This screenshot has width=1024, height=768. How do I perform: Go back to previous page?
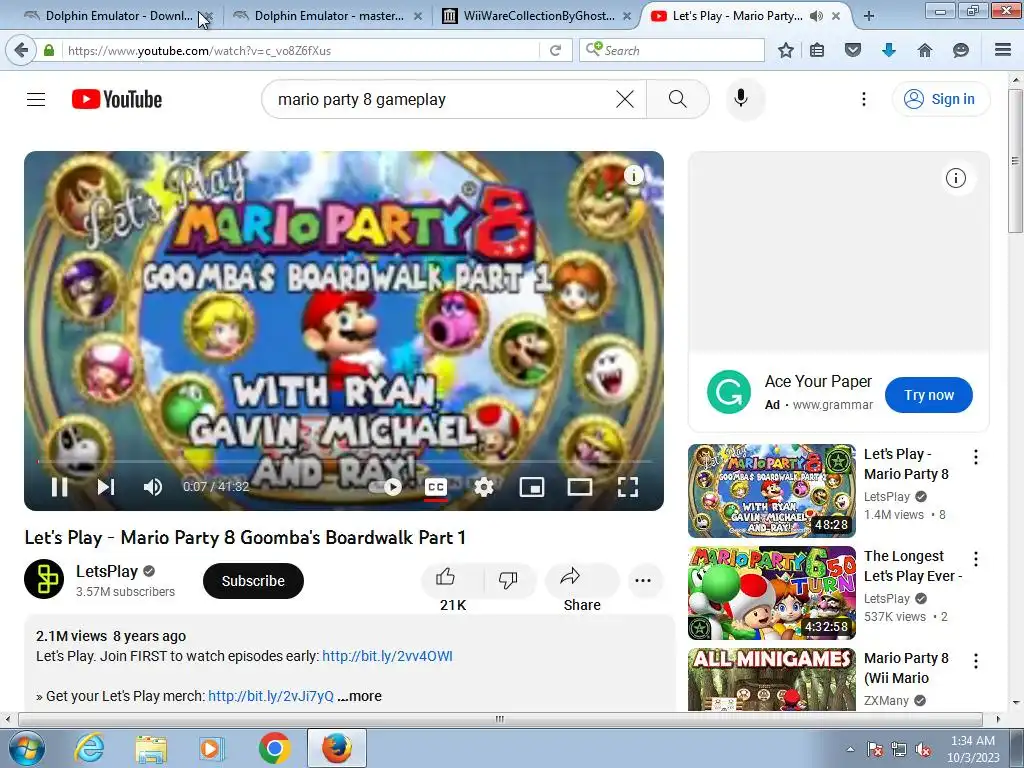(21, 50)
